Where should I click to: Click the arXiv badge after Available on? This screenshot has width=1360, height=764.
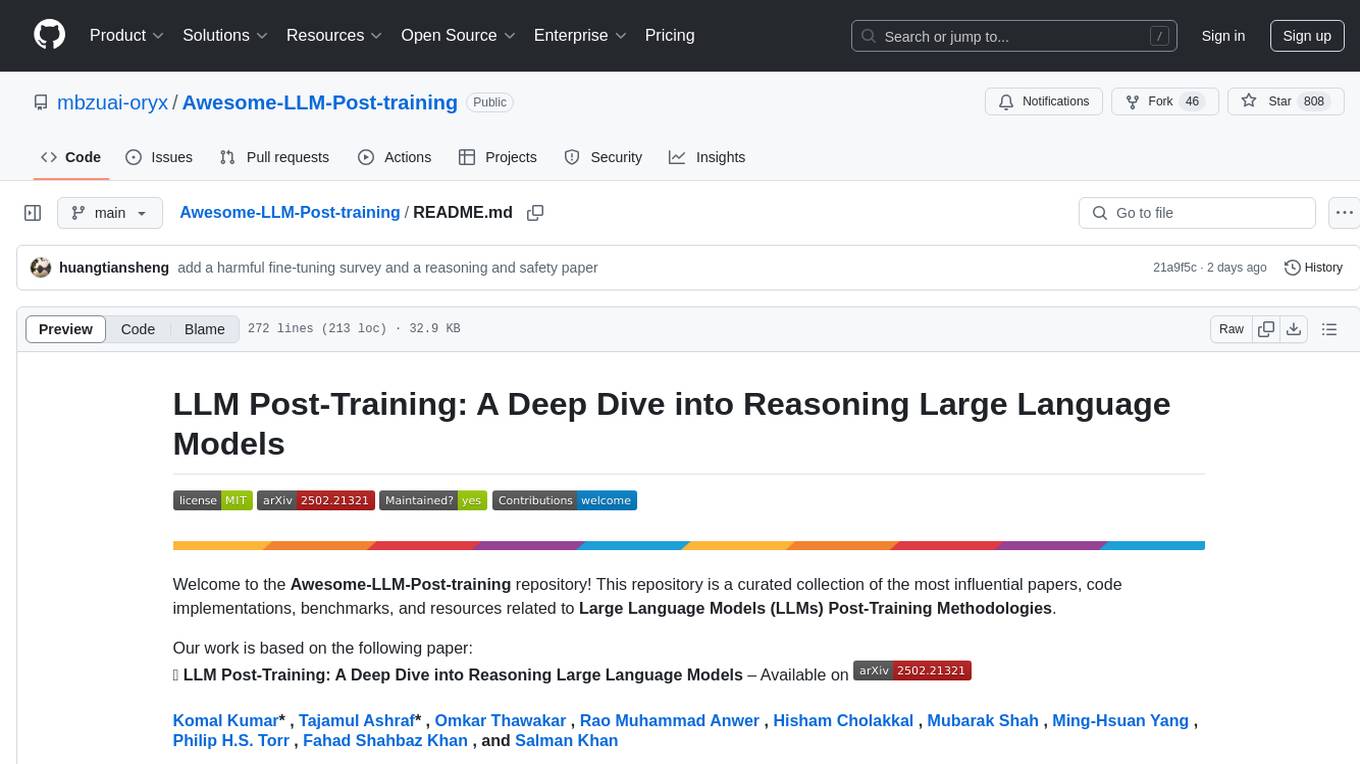(x=912, y=670)
